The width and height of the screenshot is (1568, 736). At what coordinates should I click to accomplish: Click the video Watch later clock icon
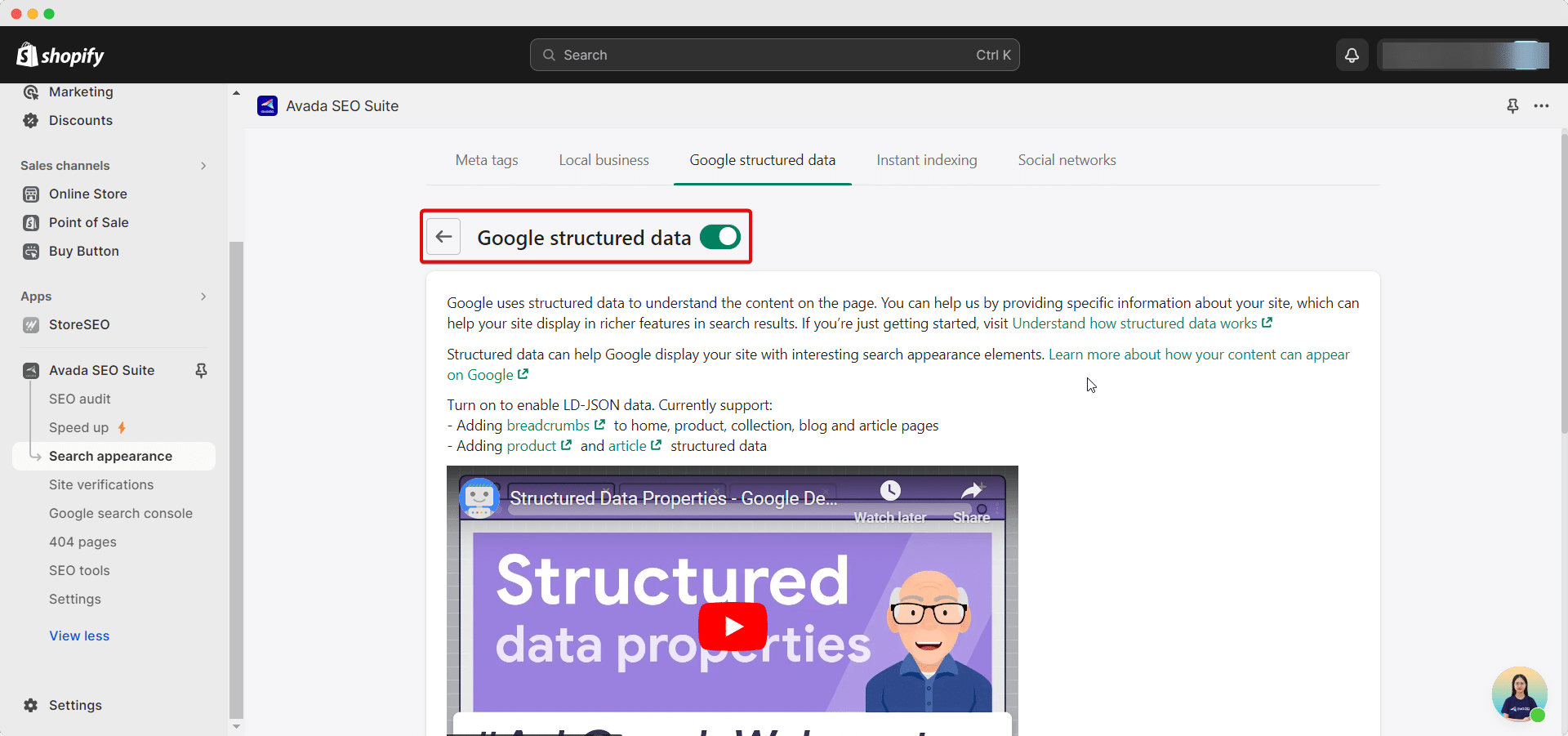[x=890, y=490]
